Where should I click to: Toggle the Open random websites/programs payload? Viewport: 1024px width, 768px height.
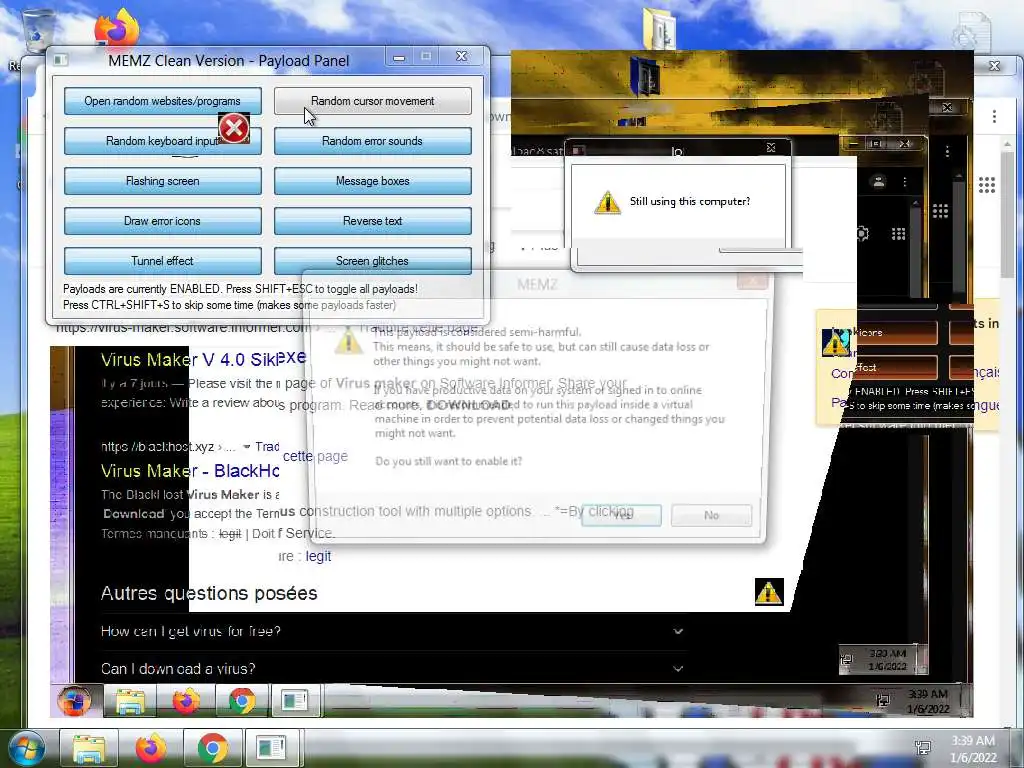pyautogui.click(x=163, y=101)
